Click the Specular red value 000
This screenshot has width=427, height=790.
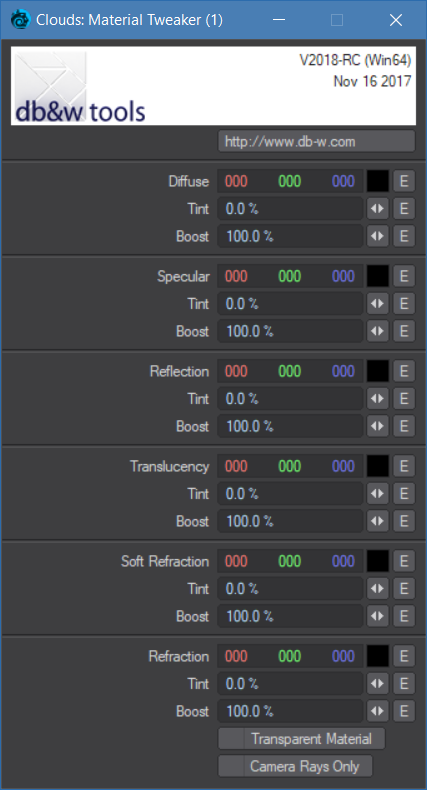tap(236, 276)
